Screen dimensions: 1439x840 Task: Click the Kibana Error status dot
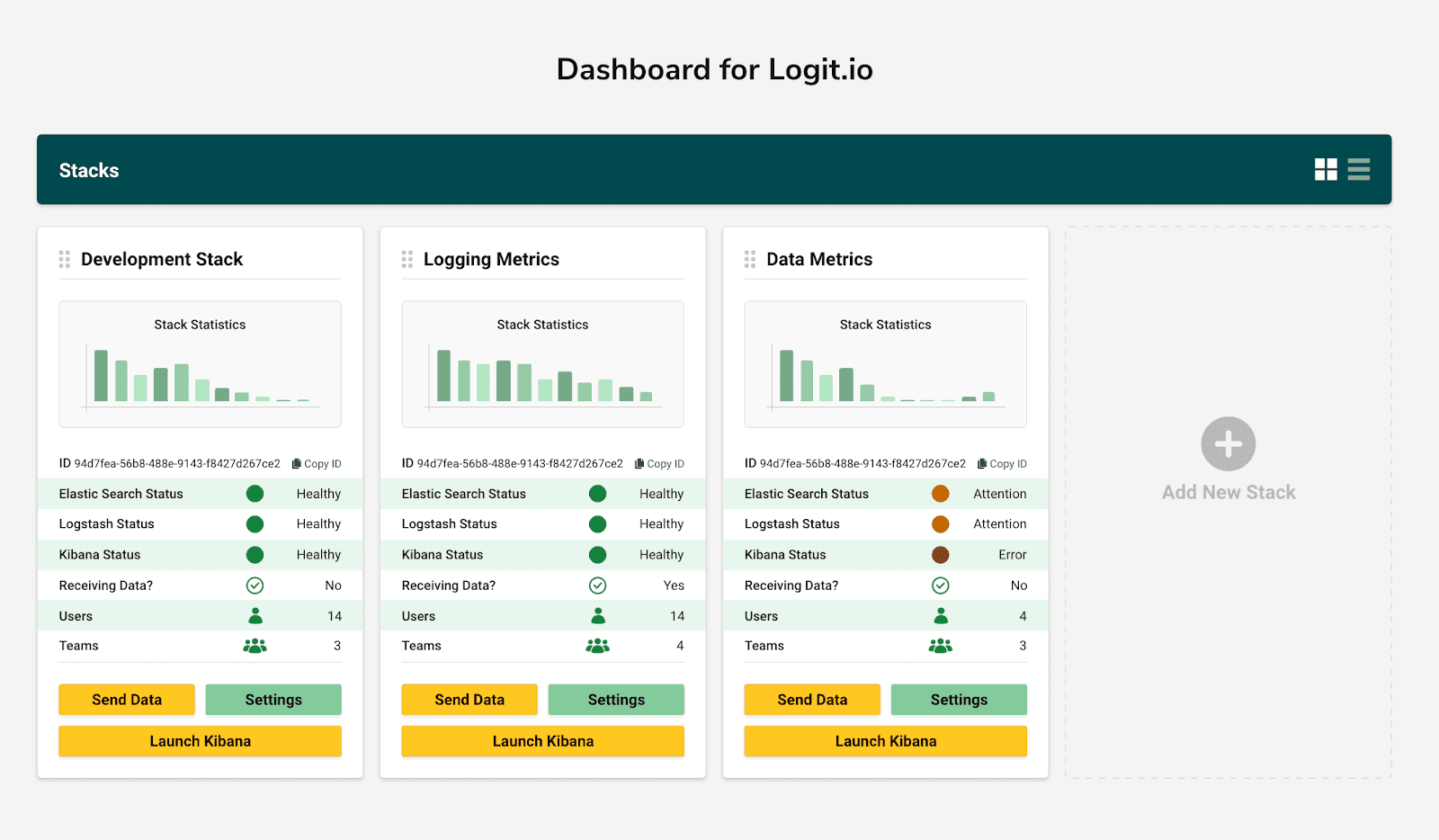(941, 555)
